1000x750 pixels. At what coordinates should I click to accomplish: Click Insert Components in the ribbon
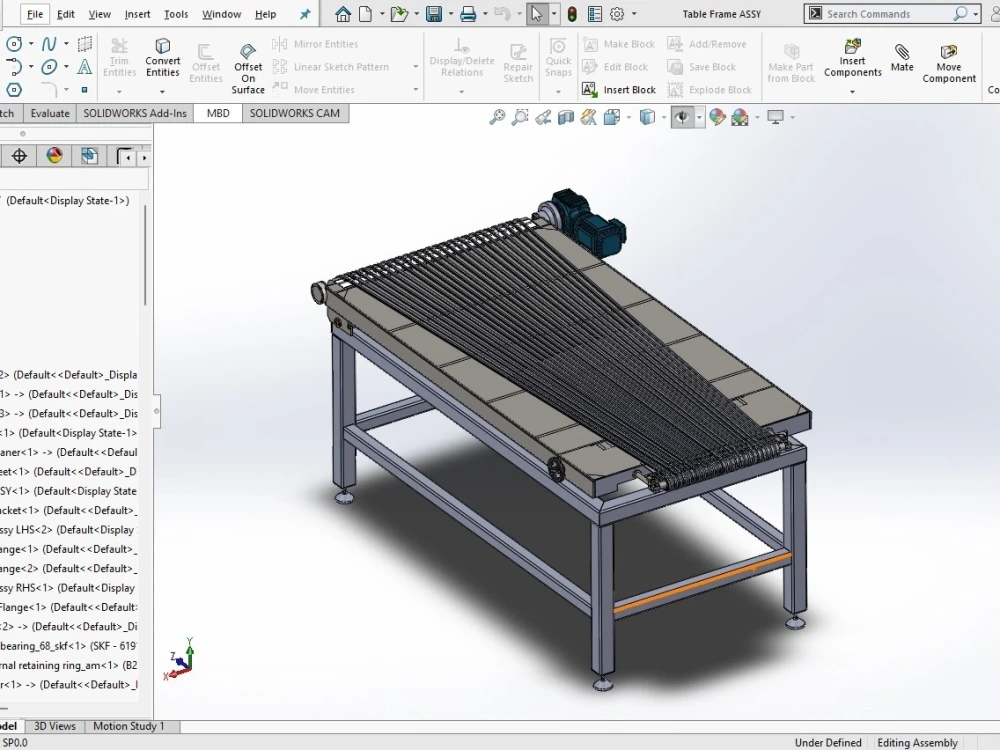pos(851,60)
